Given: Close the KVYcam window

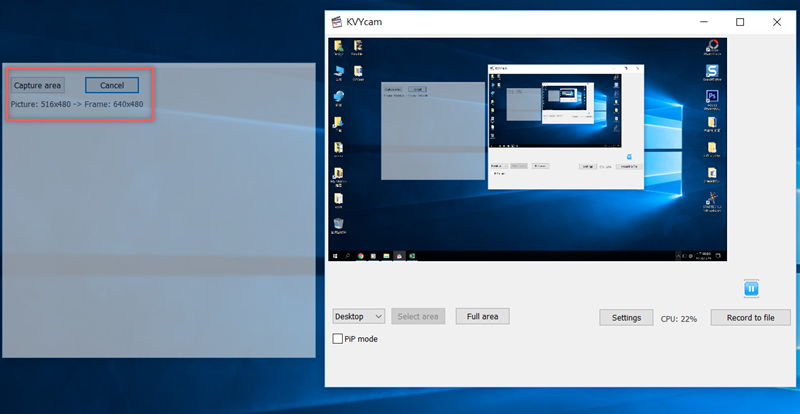Looking at the screenshot, I should pos(777,22).
